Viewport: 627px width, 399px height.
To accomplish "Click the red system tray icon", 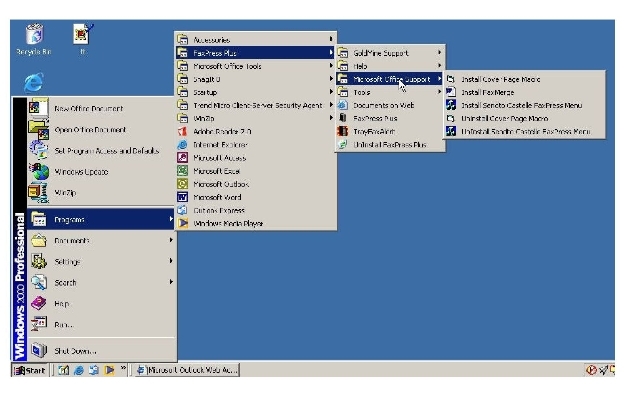I will tap(591, 370).
